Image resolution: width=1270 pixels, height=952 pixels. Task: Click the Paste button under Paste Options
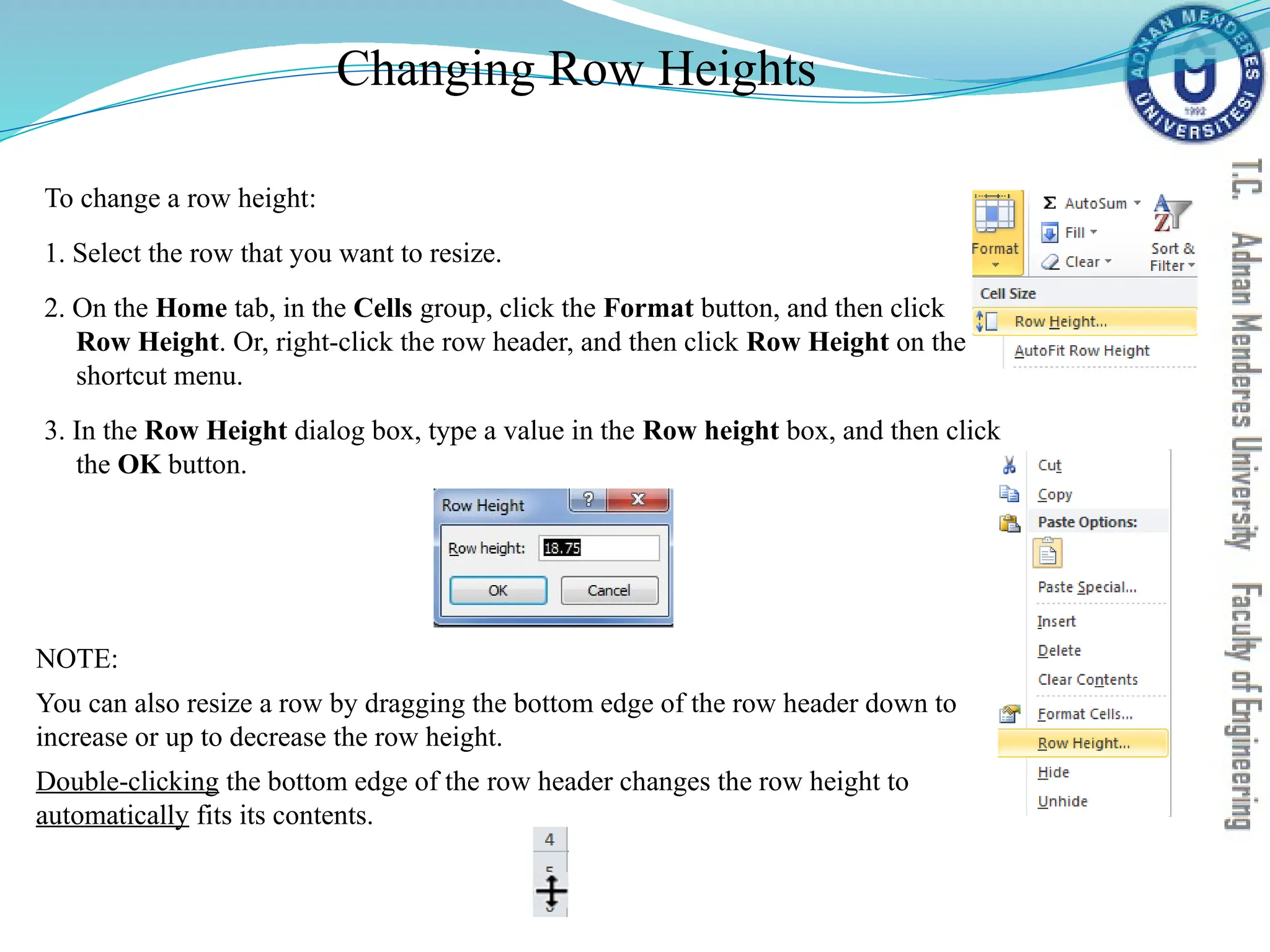[1047, 553]
